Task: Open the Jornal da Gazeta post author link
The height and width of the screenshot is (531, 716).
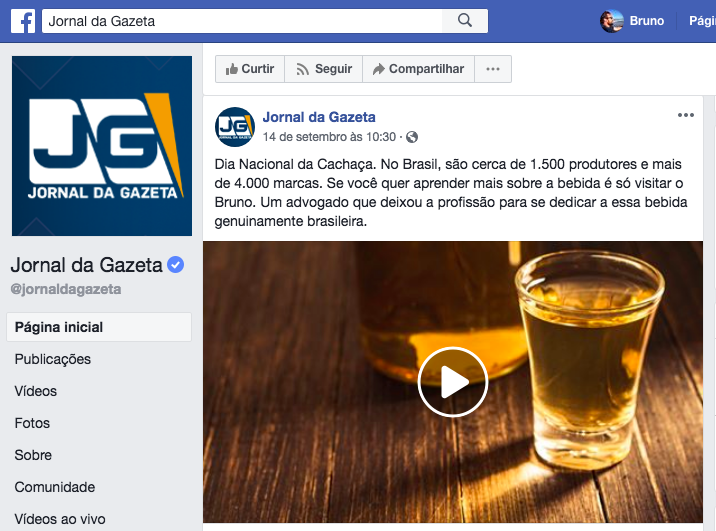Action: pos(319,117)
